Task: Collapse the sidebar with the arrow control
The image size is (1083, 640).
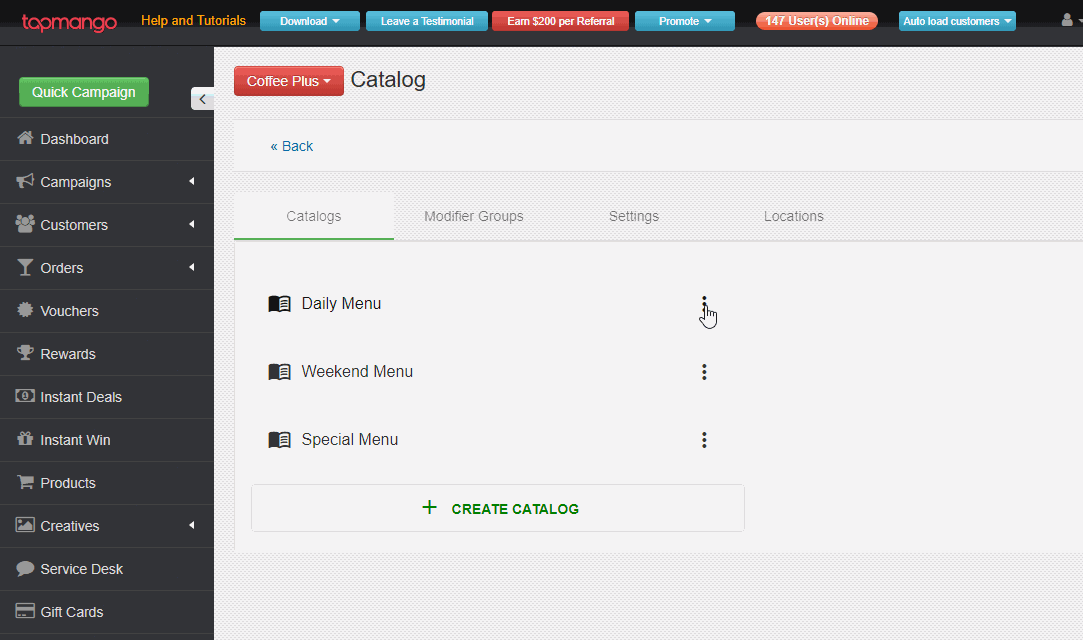Action: [202, 99]
